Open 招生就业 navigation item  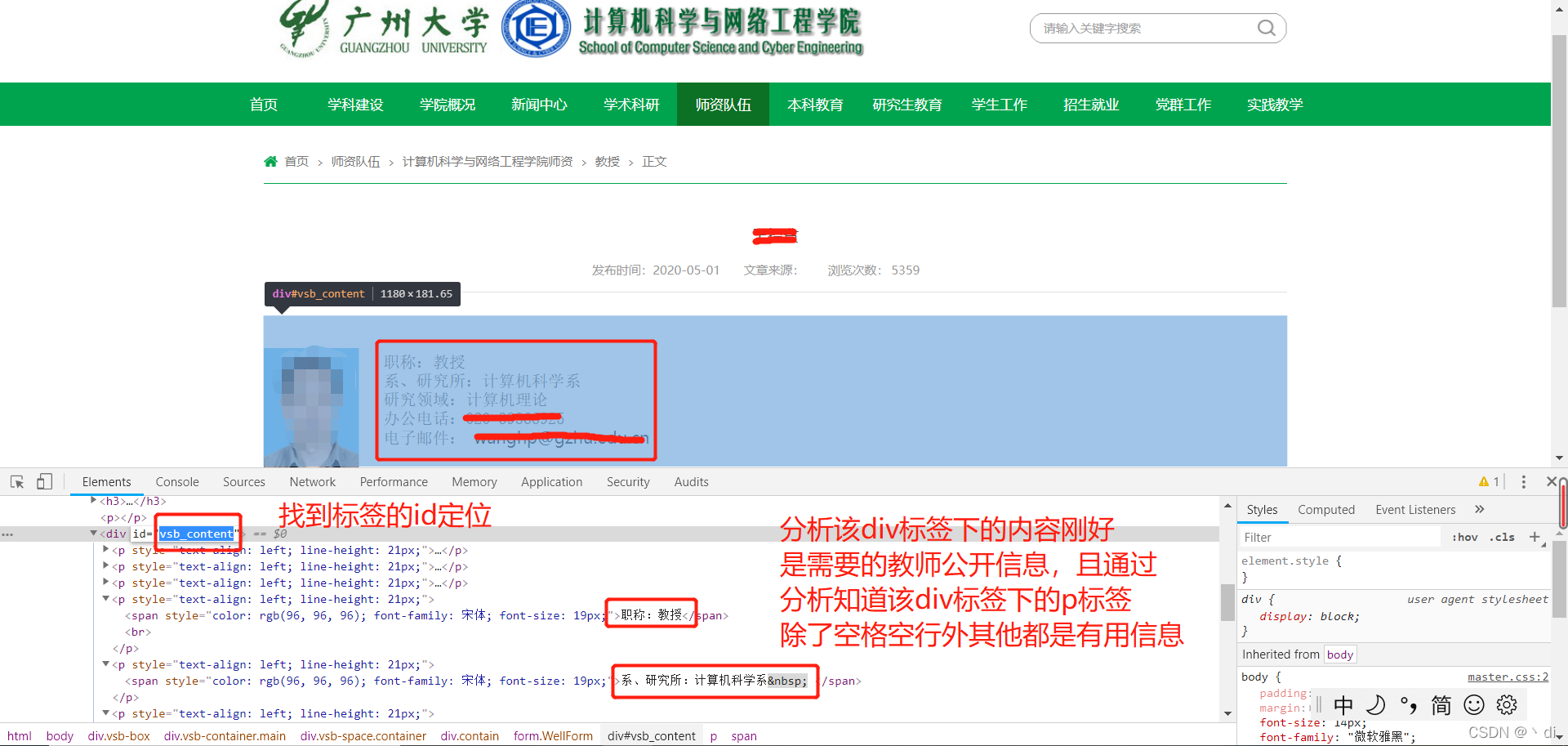[x=1091, y=105]
